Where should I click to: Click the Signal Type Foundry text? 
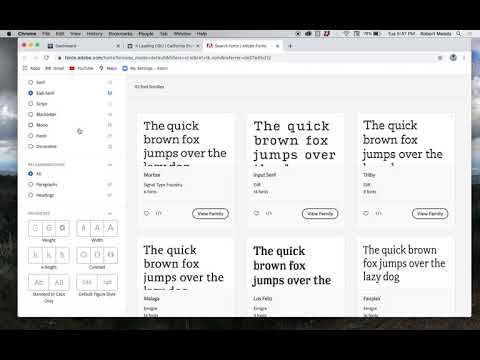(x=163, y=185)
